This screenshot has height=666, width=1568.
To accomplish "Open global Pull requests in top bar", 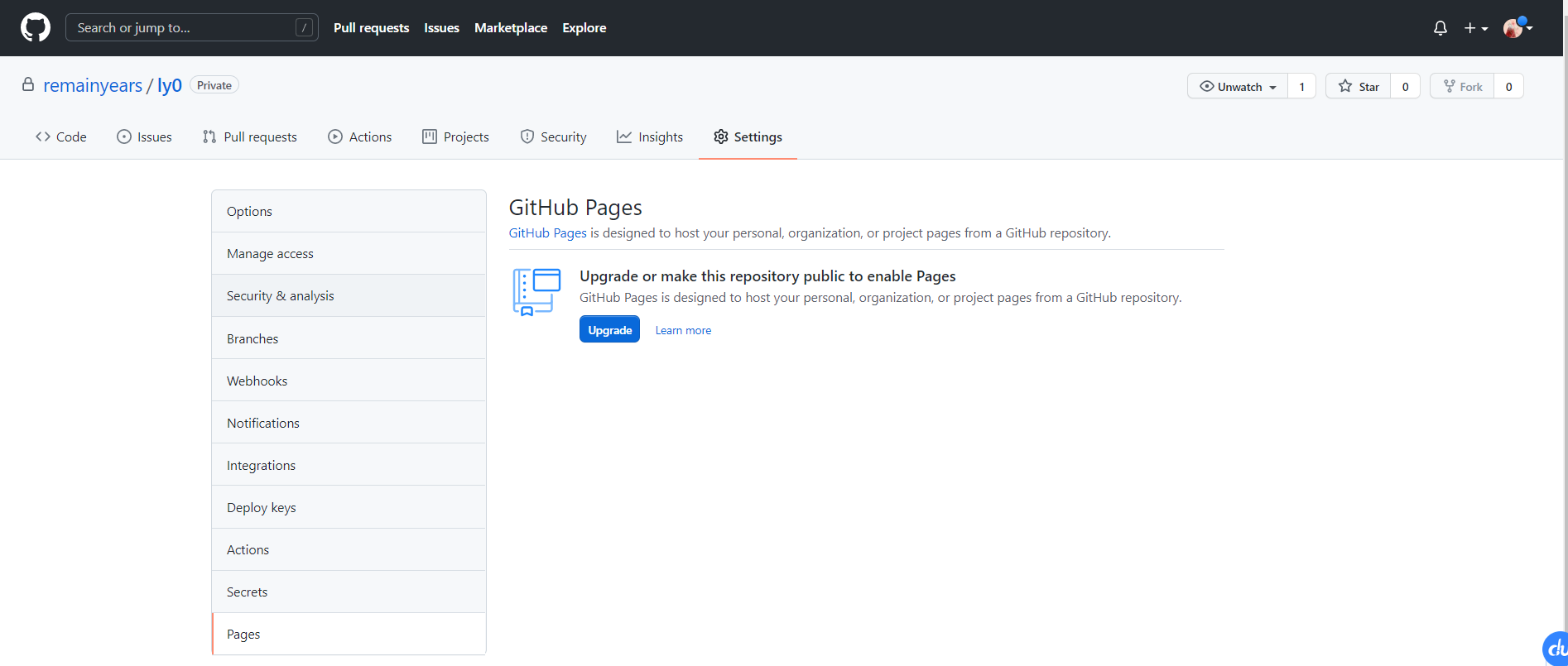I will click(371, 27).
